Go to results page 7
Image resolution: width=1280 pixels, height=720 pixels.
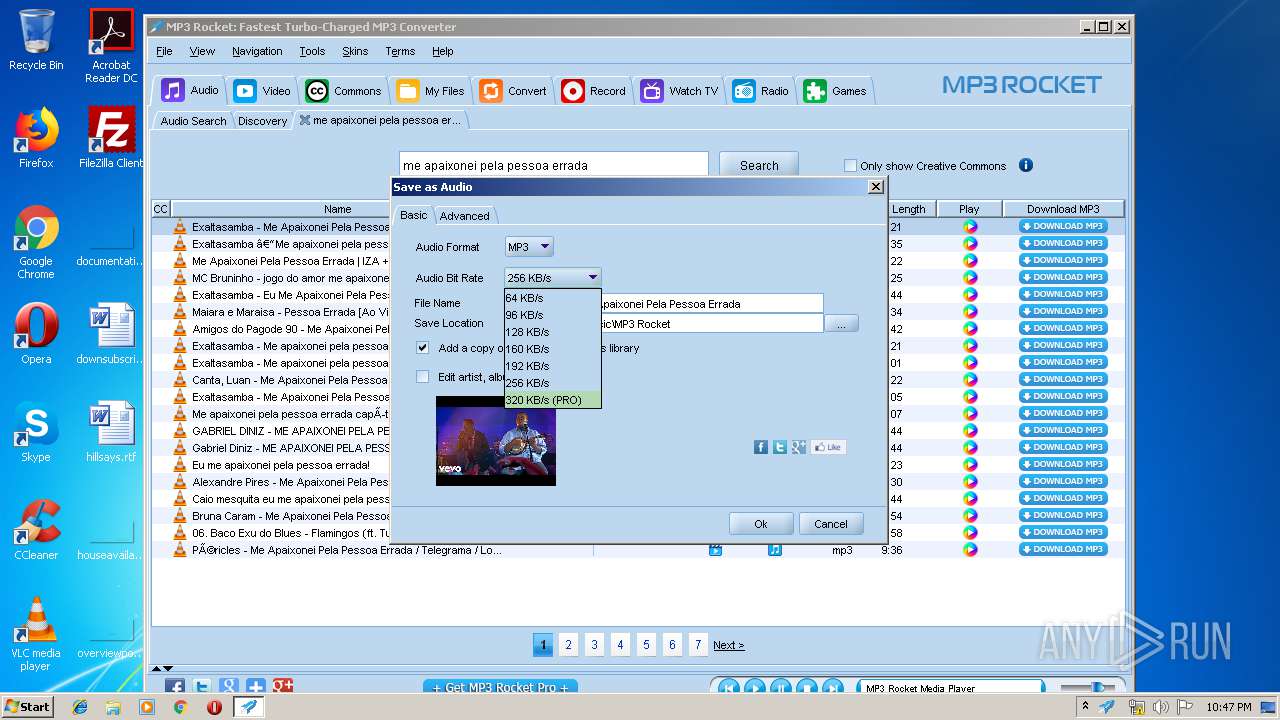pyautogui.click(x=698, y=645)
